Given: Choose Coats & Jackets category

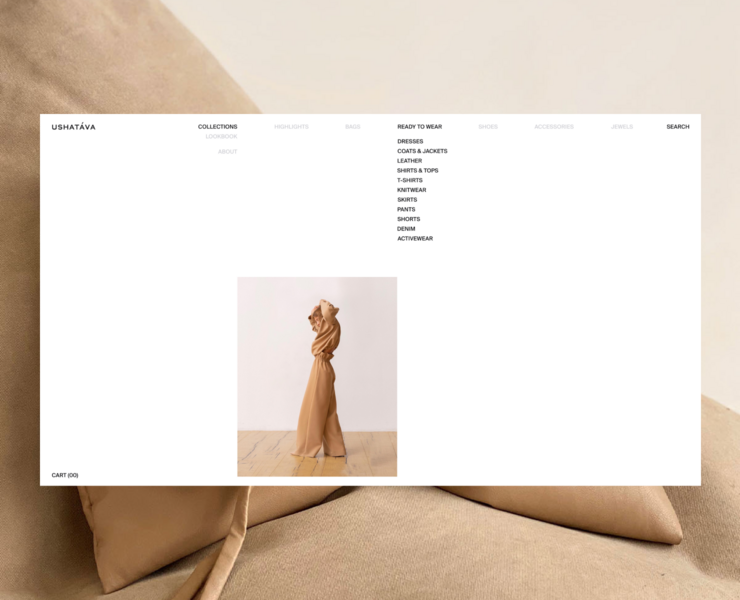Looking at the screenshot, I should 422,151.
